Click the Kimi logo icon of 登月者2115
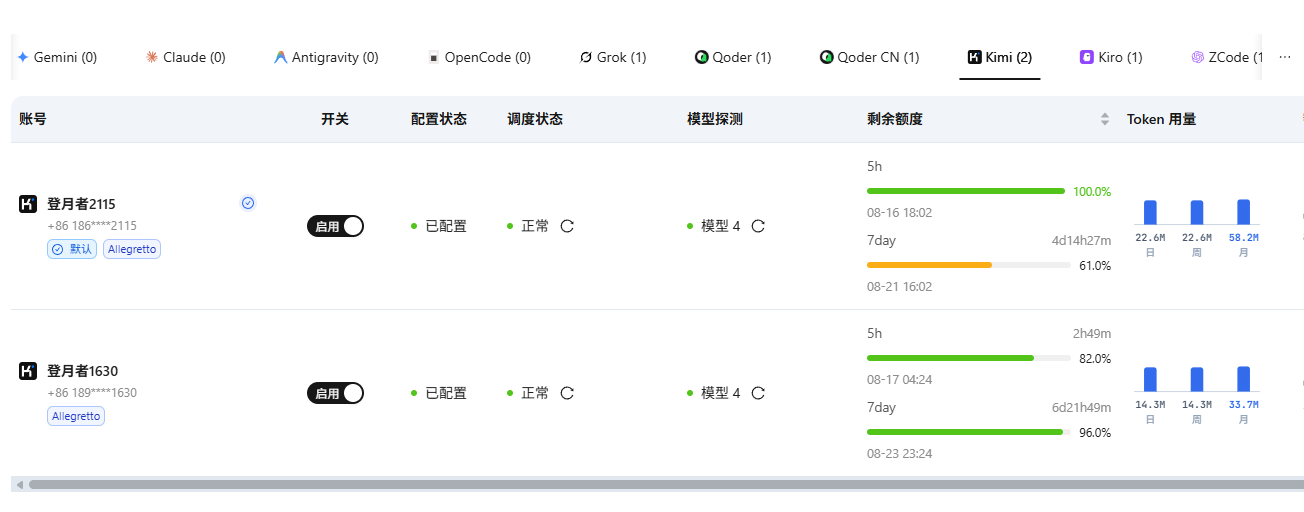The height and width of the screenshot is (512, 1304). [x=28, y=204]
